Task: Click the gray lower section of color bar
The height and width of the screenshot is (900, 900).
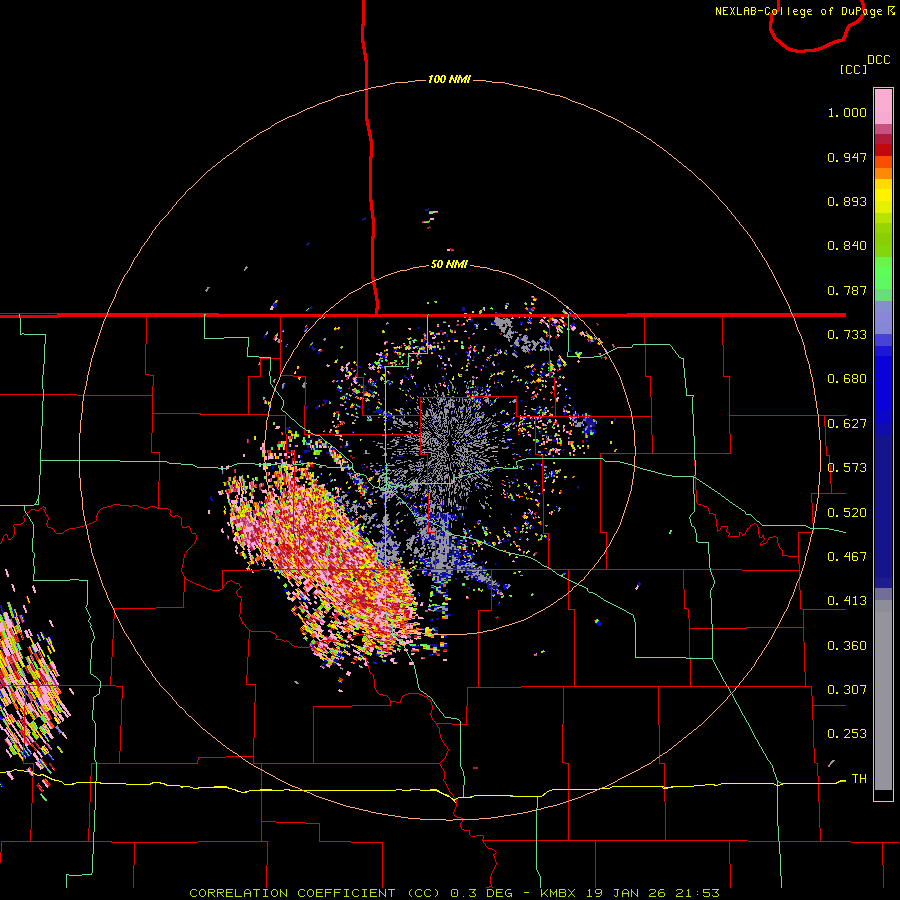Action: 883,695
